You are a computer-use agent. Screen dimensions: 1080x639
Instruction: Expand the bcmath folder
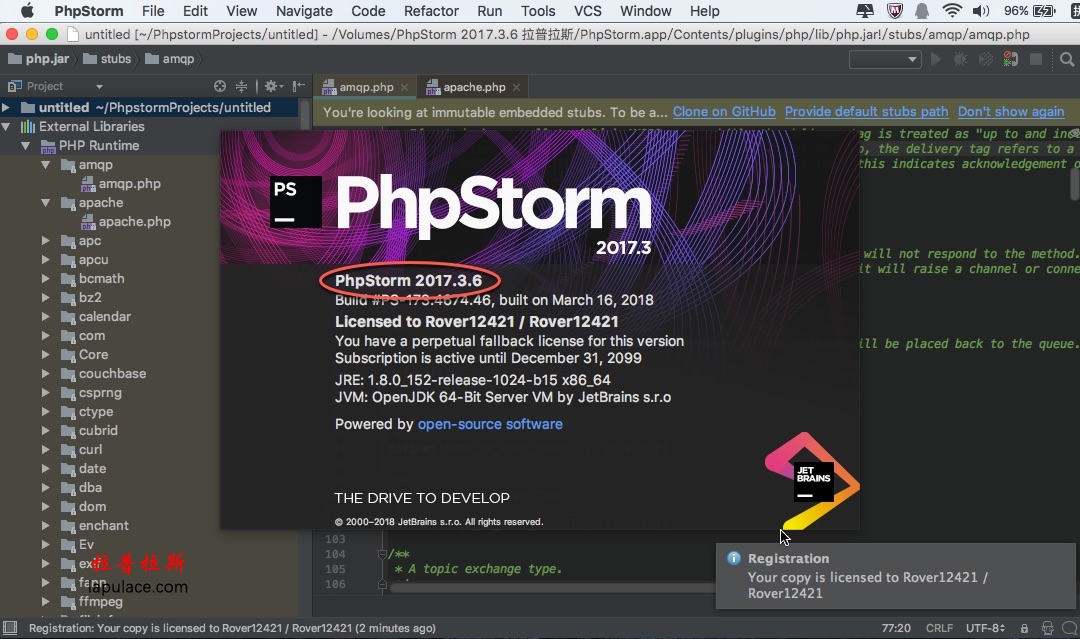pyautogui.click(x=45, y=279)
